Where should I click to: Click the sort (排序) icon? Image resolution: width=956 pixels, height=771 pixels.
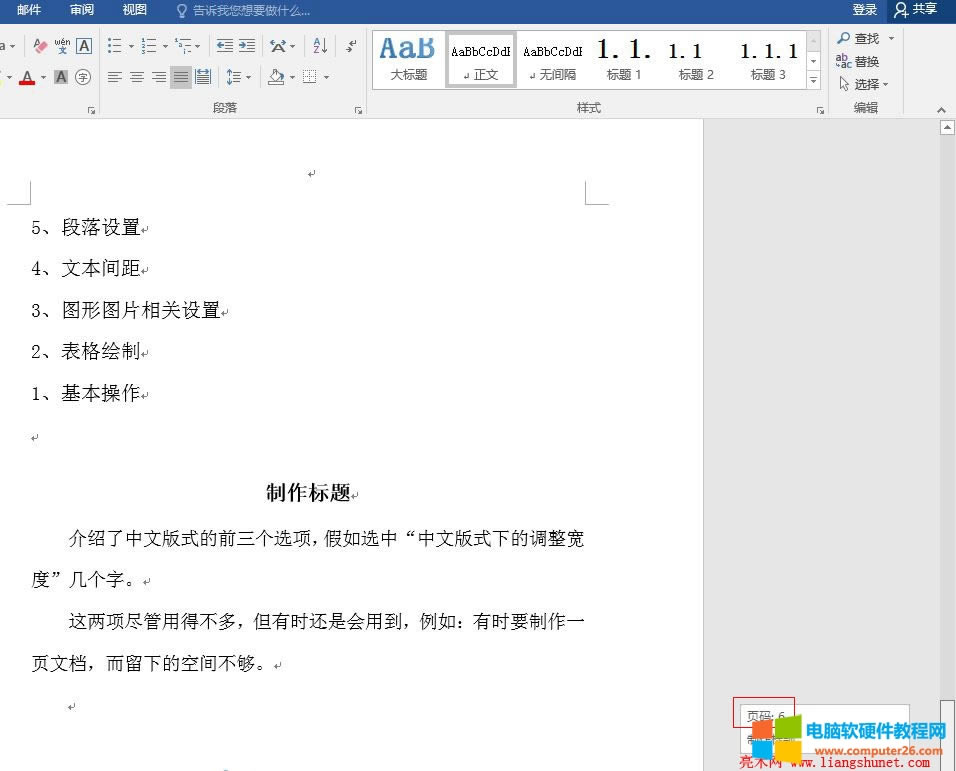tap(320, 47)
